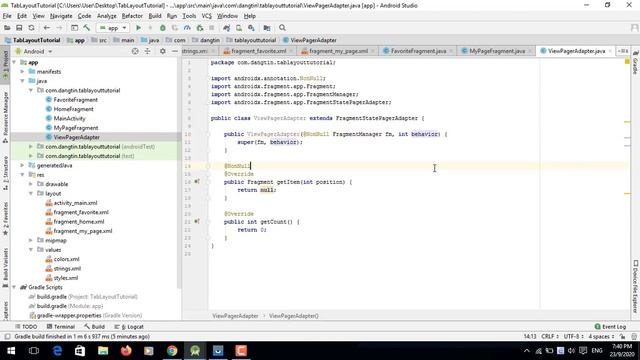
Task: Toggle read-only lock icon in status bar
Action: pyautogui.click(x=622, y=337)
